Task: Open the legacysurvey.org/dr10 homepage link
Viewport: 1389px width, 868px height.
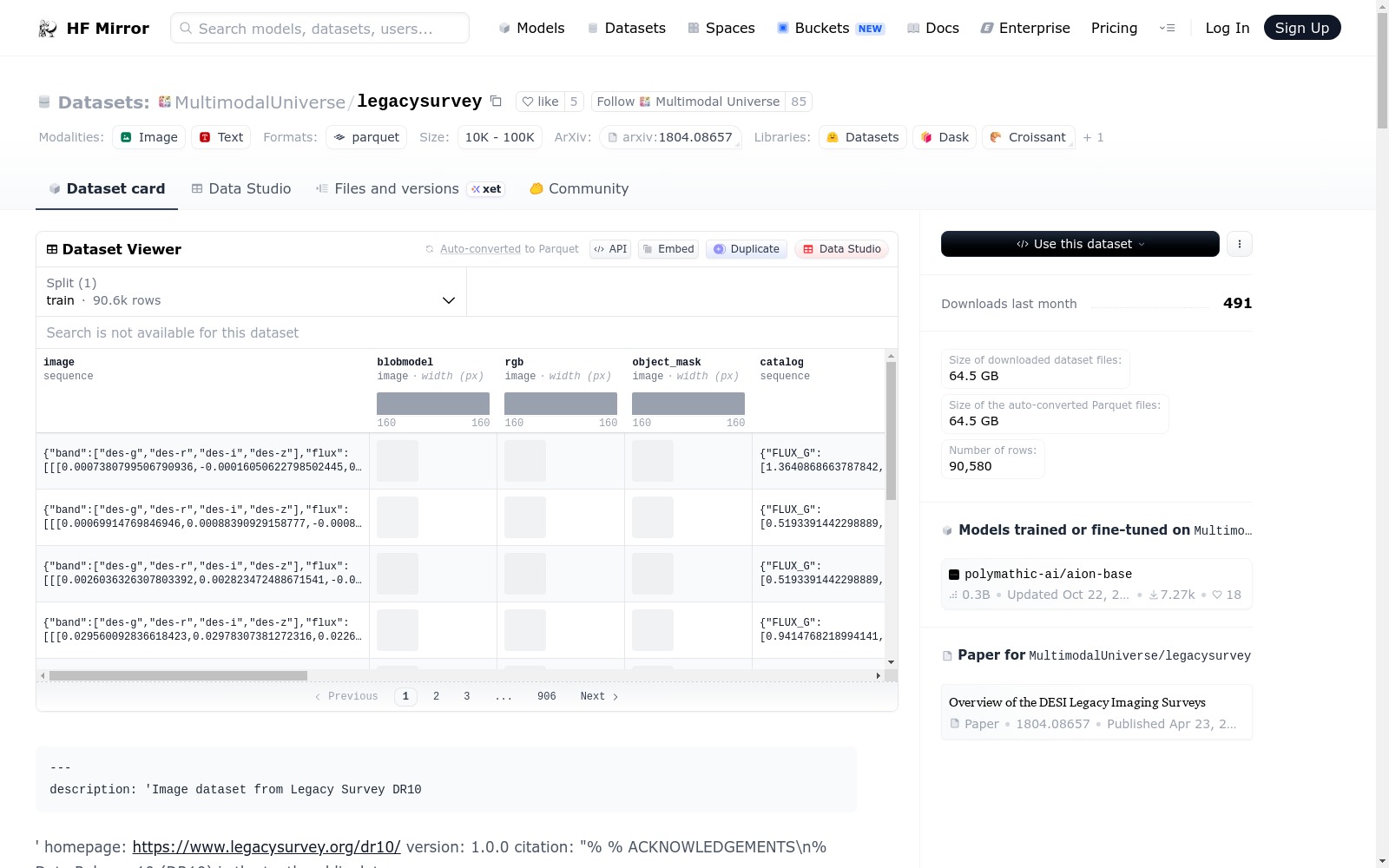Action: [x=267, y=847]
